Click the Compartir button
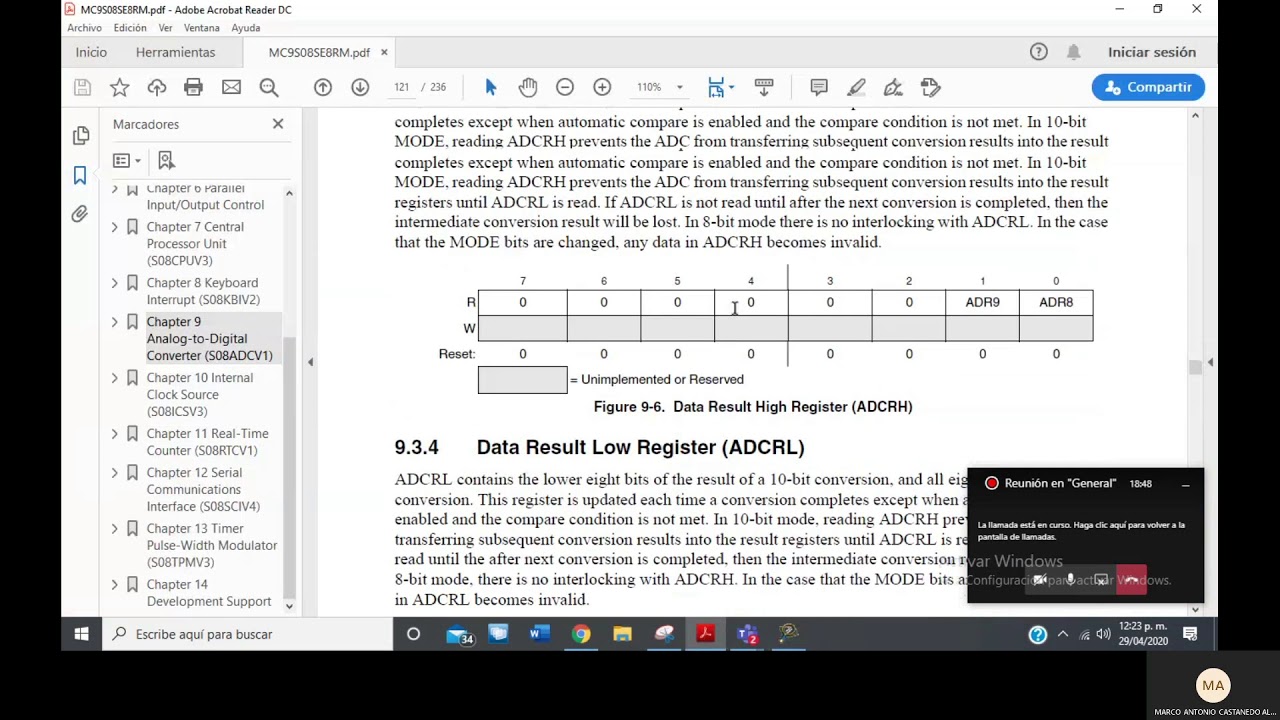This screenshot has height=720, width=1280. click(x=1148, y=87)
